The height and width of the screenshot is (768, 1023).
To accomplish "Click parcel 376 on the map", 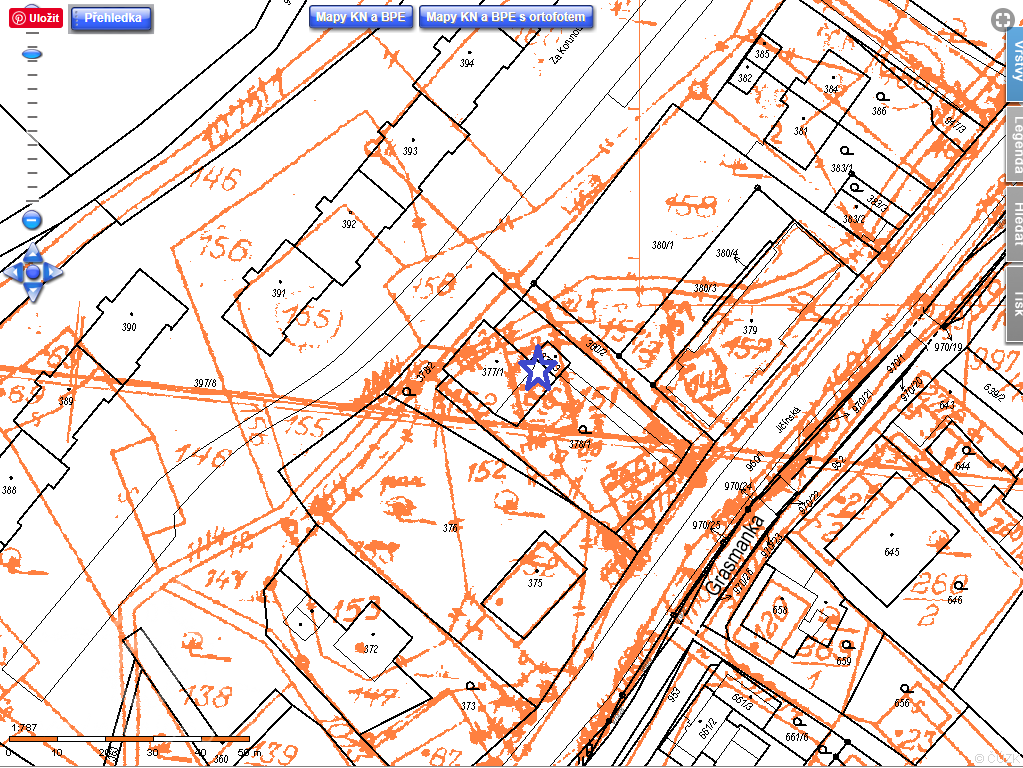I will pyautogui.click(x=450, y=528).
